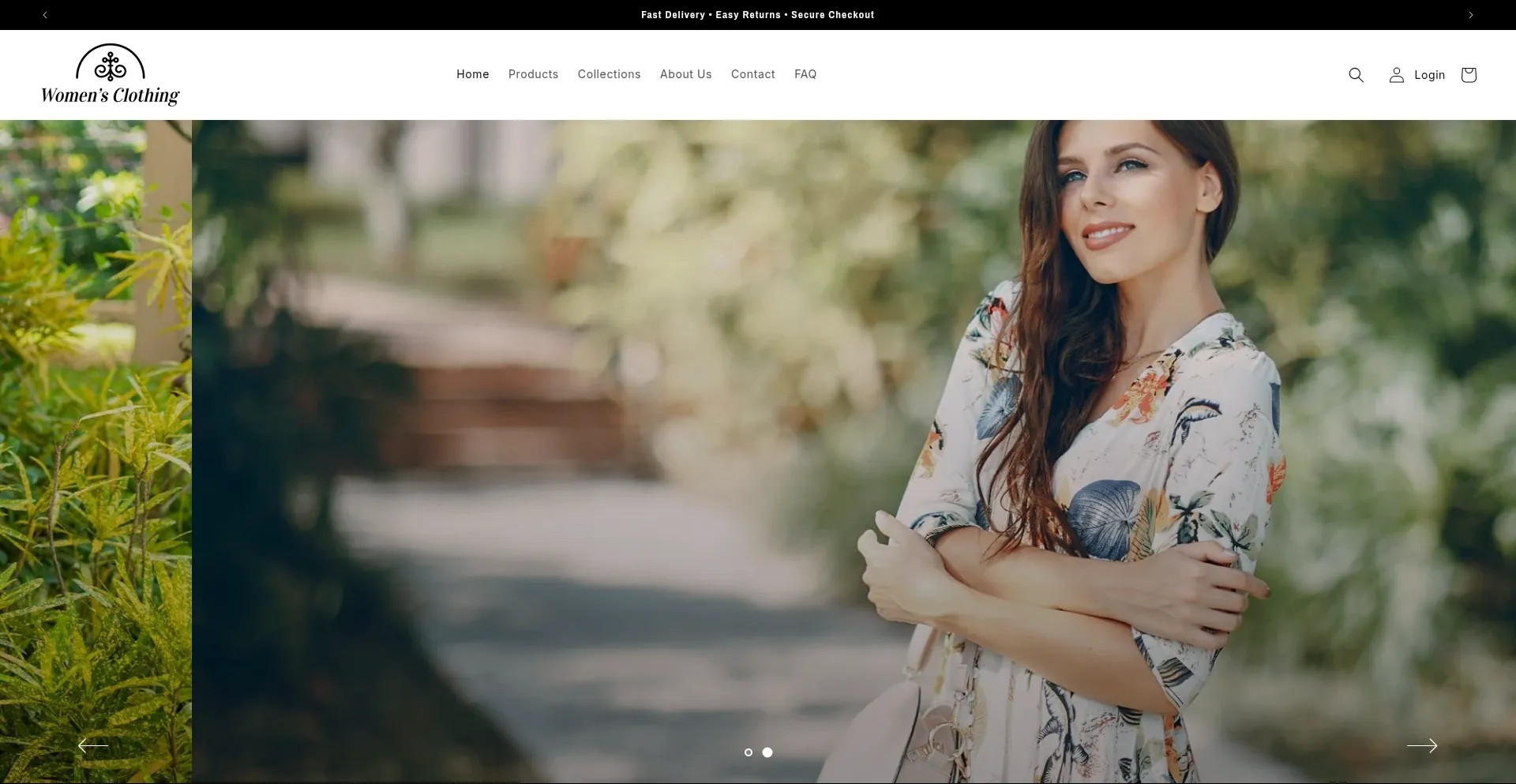Show previous announcement with left chevron
The height and width of the screenshot is (784, 1516).
point(45,15)
